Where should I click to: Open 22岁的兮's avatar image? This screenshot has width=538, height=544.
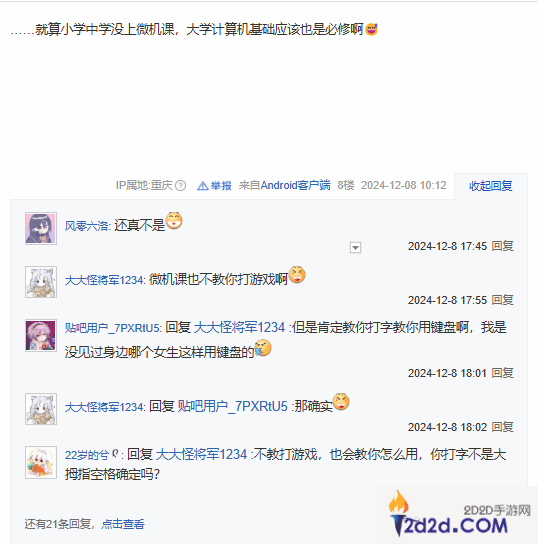[41, 462]
